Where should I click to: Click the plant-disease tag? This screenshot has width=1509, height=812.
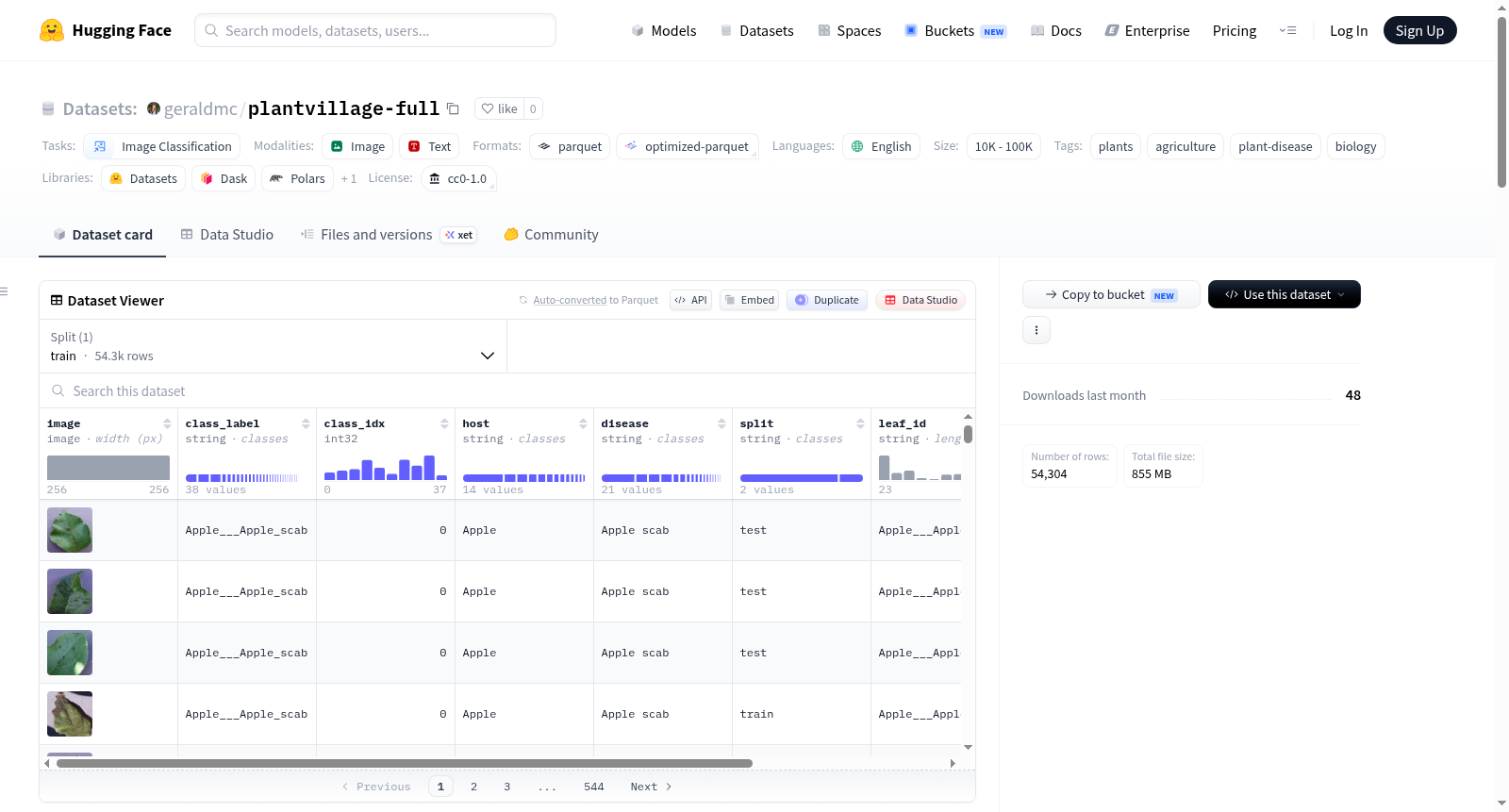(1275, 146)
